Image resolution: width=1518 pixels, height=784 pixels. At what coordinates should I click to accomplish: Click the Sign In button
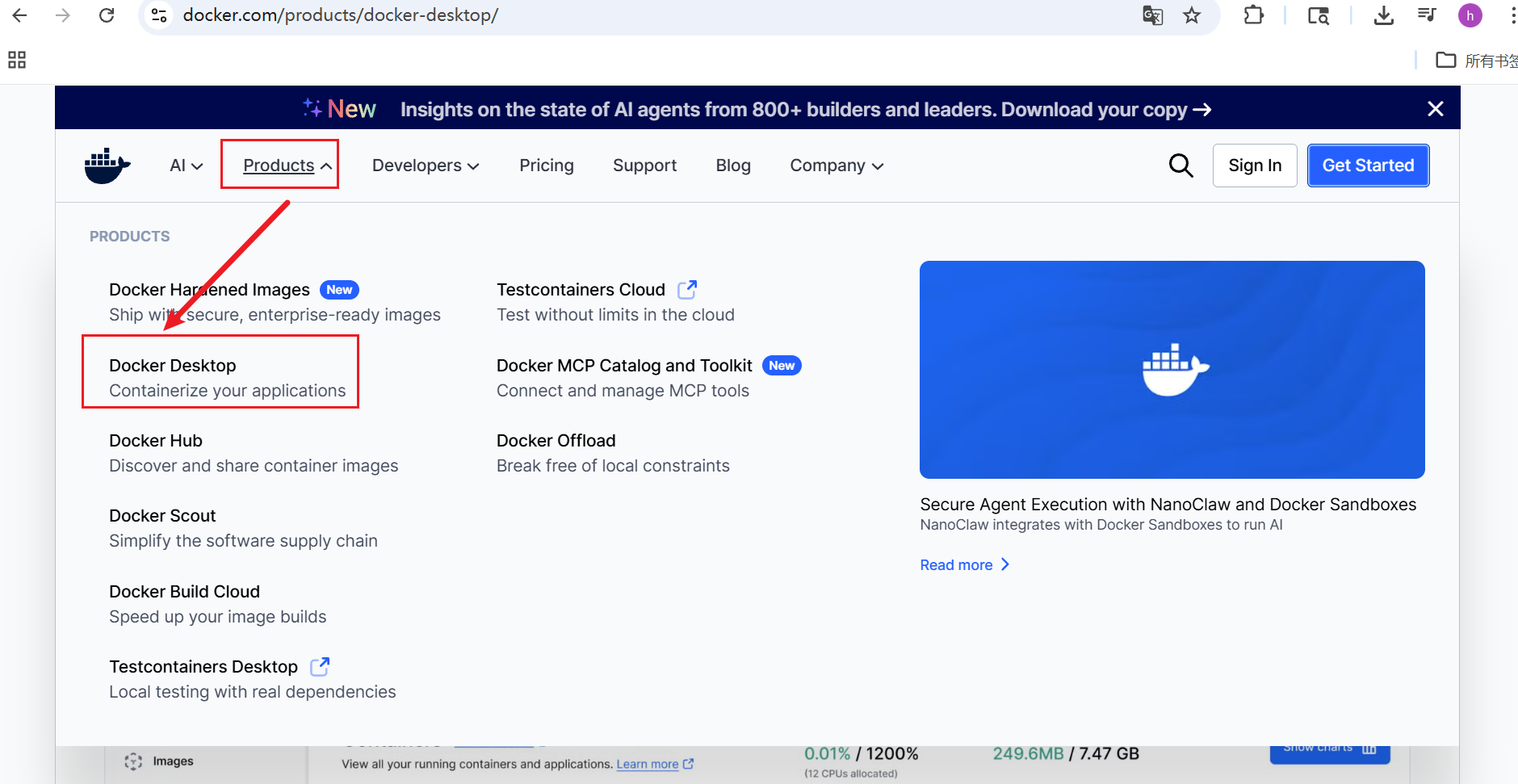pyautogui.click(x=1255, y=166)
